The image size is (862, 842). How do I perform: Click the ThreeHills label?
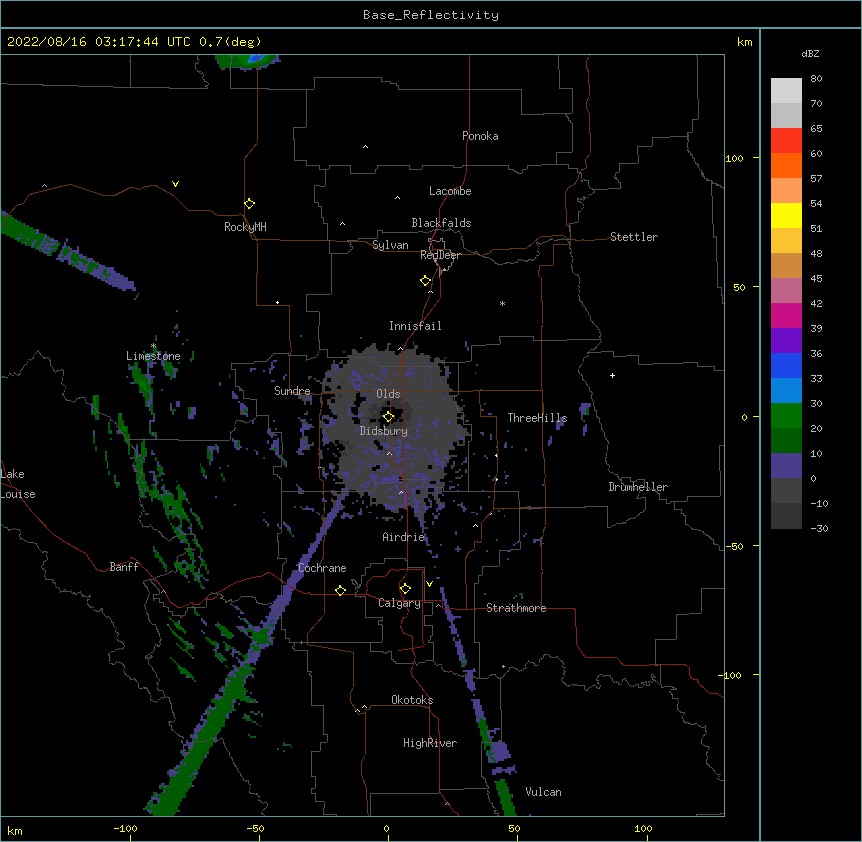point(537,418)
